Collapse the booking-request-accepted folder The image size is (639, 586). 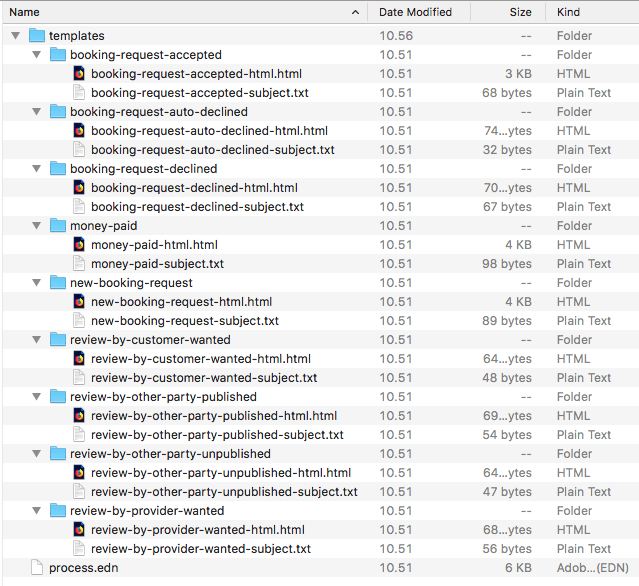[x=37, y=55]
